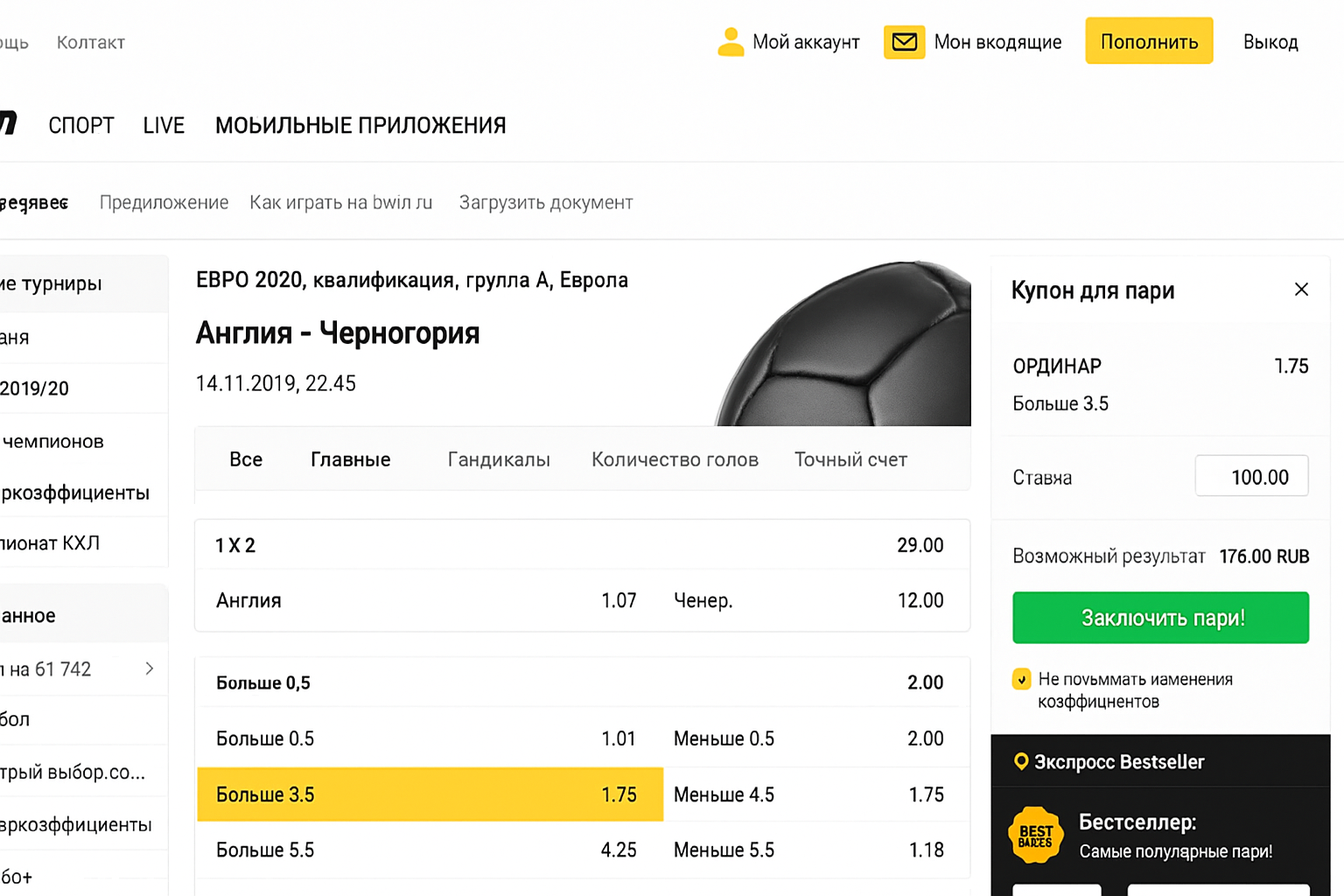Open the inbox envelope icon
Screen dimensions: 1344x896
point(904,42)
